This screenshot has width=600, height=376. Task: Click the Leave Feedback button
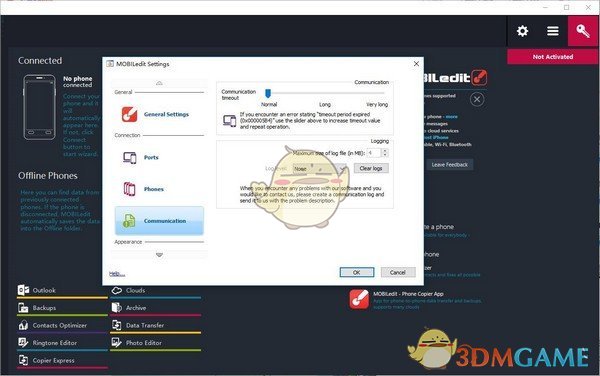[x=450, y=165]
